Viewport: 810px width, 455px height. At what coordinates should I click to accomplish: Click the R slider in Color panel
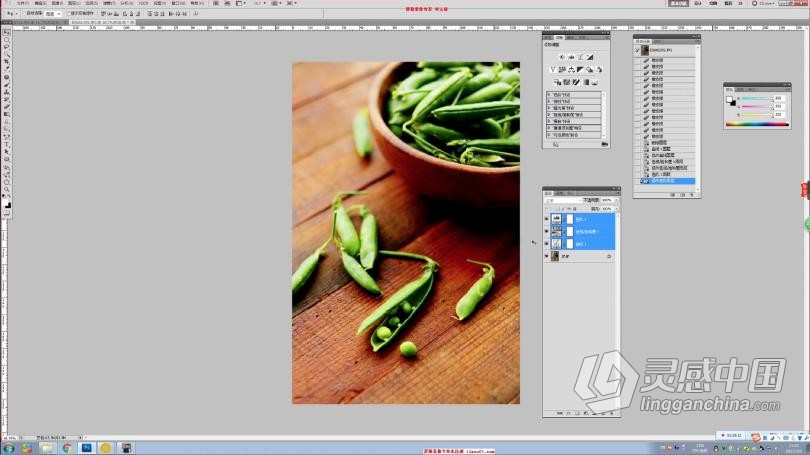[757, 98]
